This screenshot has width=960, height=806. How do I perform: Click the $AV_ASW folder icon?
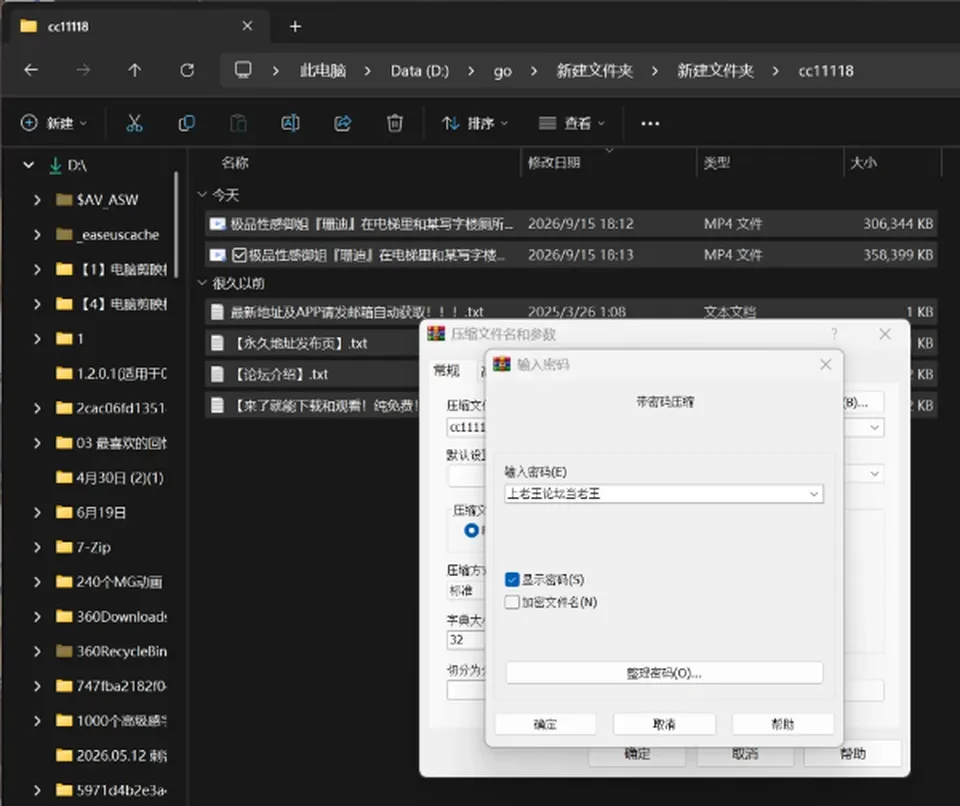[x=64, y=200]
